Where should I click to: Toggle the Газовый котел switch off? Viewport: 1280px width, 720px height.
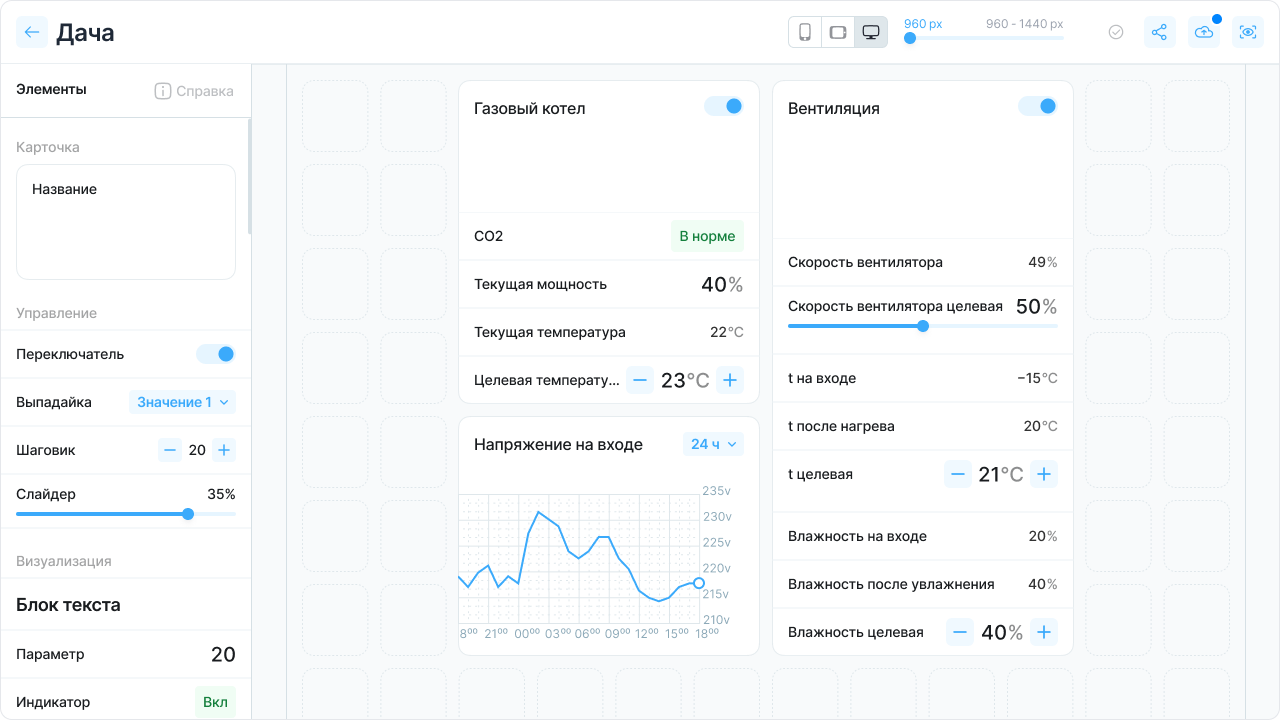(x=724, y=106)
